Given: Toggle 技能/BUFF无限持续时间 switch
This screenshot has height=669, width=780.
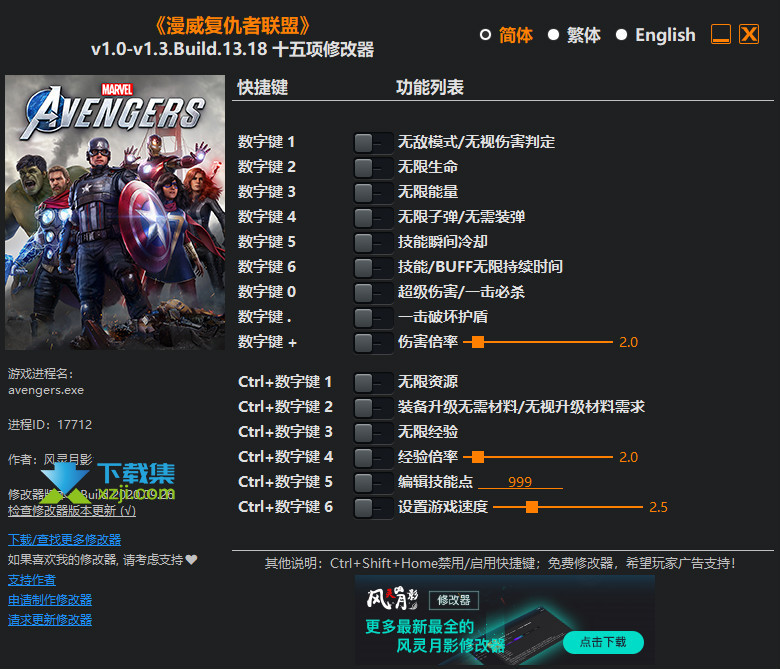Looking at the screenshot, I should pos(373,268).
